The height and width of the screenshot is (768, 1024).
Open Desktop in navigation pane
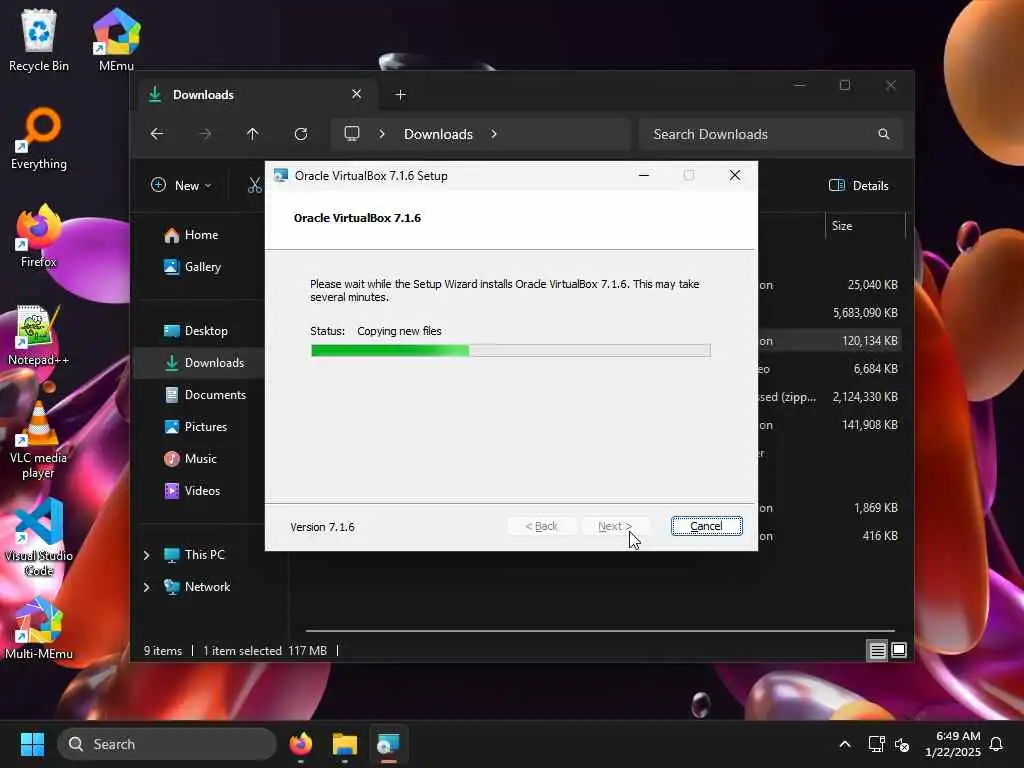(206, 331)
